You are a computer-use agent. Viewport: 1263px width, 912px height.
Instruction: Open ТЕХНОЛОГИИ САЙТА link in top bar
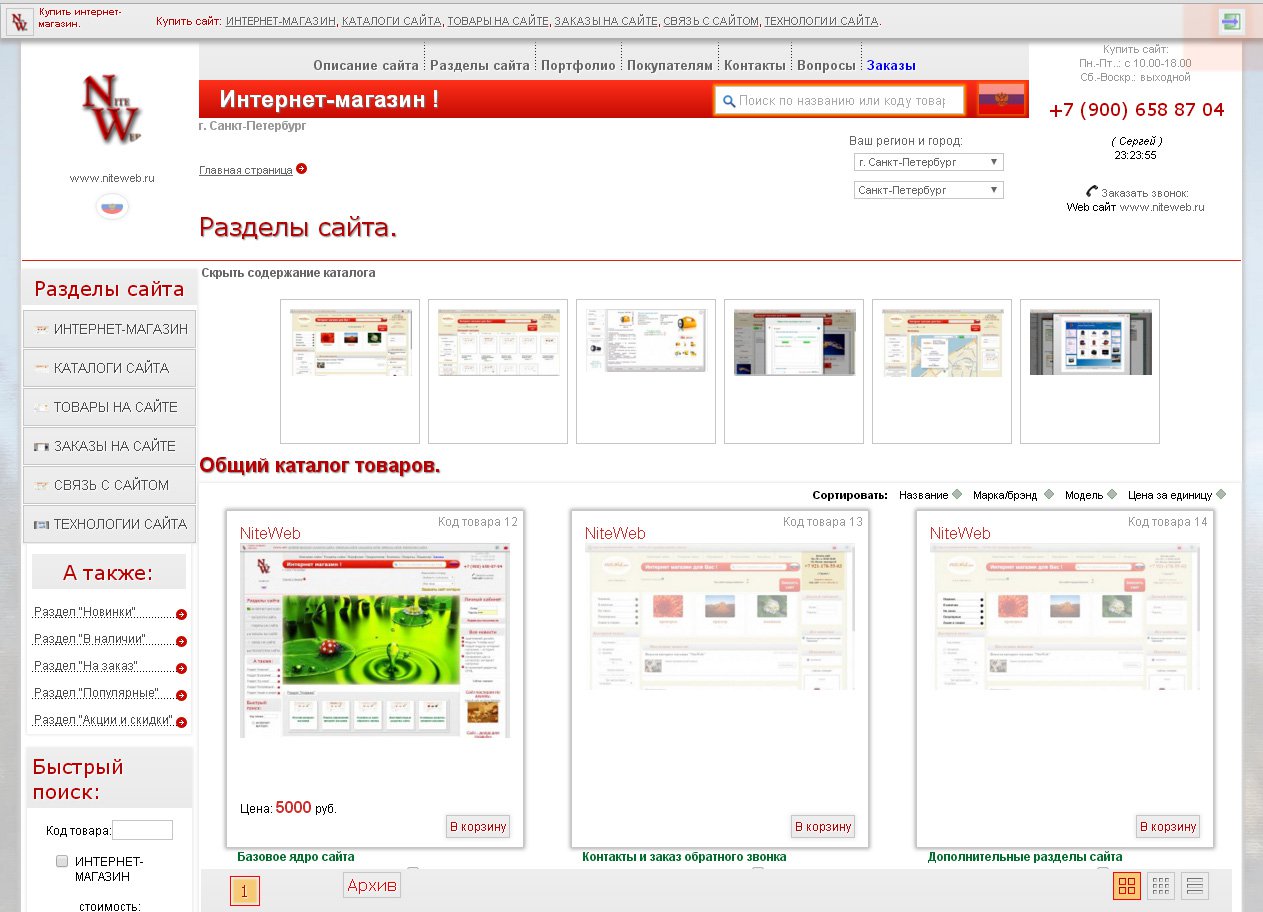tap(821, 21)
